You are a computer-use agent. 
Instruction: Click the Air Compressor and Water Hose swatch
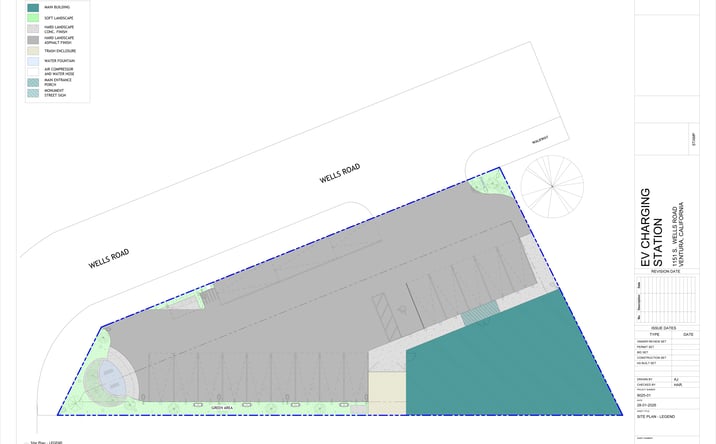click(33, 72)
